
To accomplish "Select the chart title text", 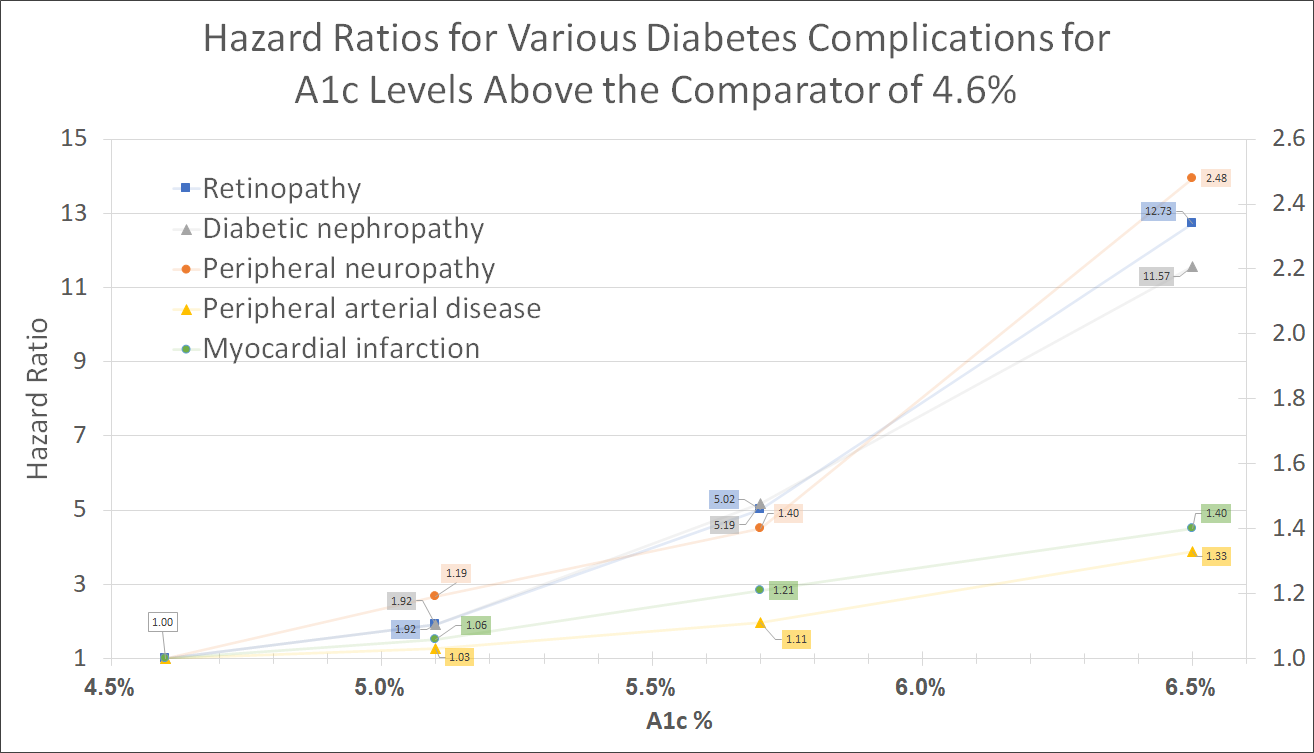I will [656, 64].
